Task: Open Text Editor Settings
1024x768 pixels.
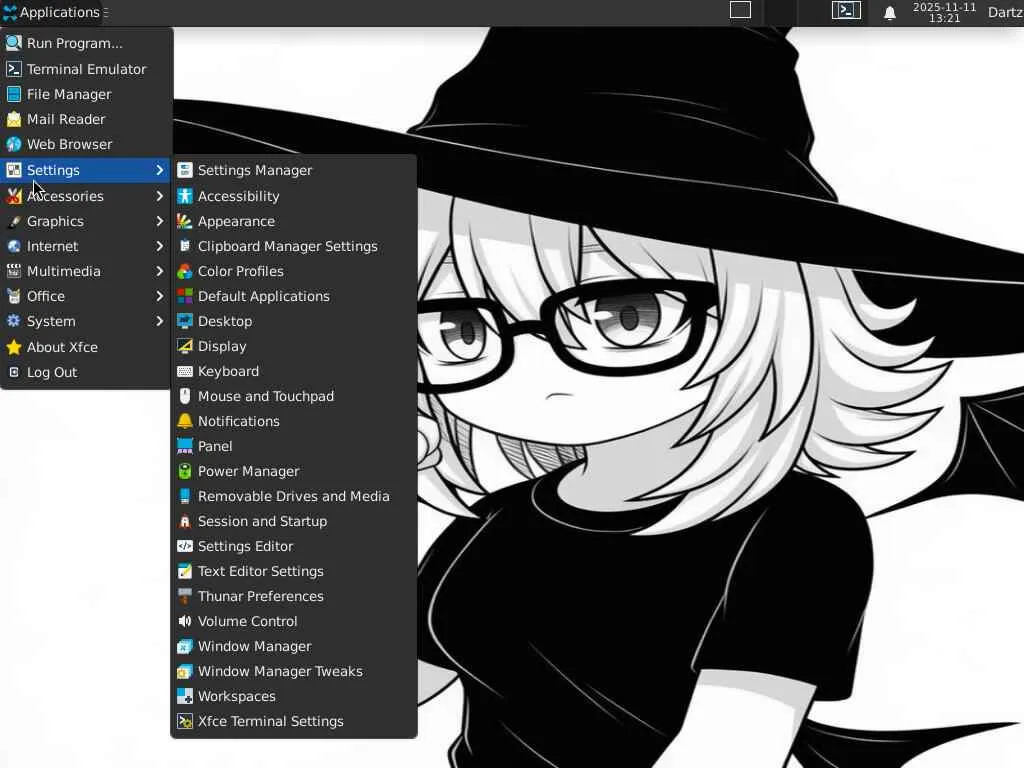Action: click(x=294, y=571)
